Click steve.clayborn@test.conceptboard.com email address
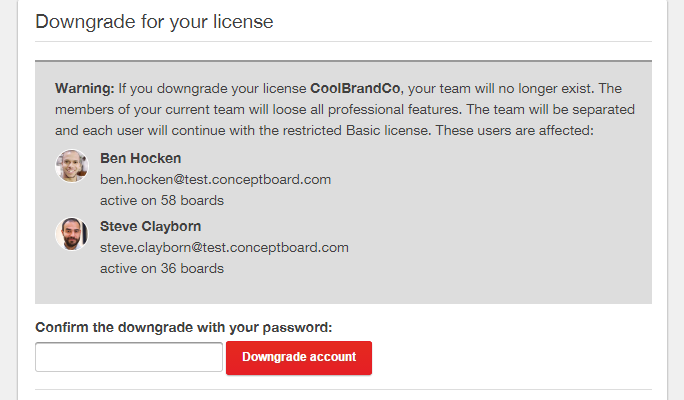Screen dimensions: 684x400 pos(224,247)
